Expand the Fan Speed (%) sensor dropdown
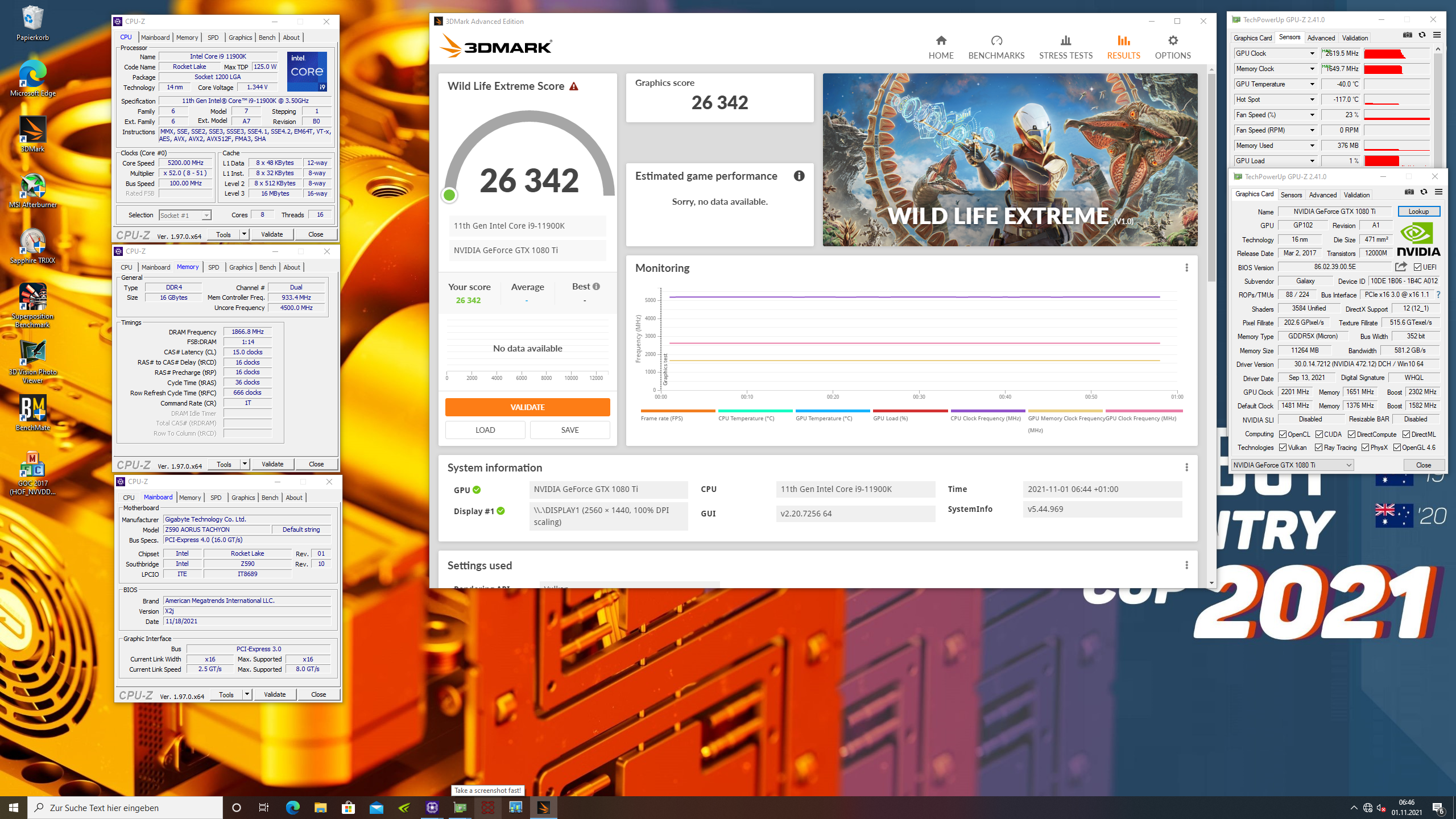This screenshot has height=819, width=1456. pyautogui.click(x=1312, y=115)
